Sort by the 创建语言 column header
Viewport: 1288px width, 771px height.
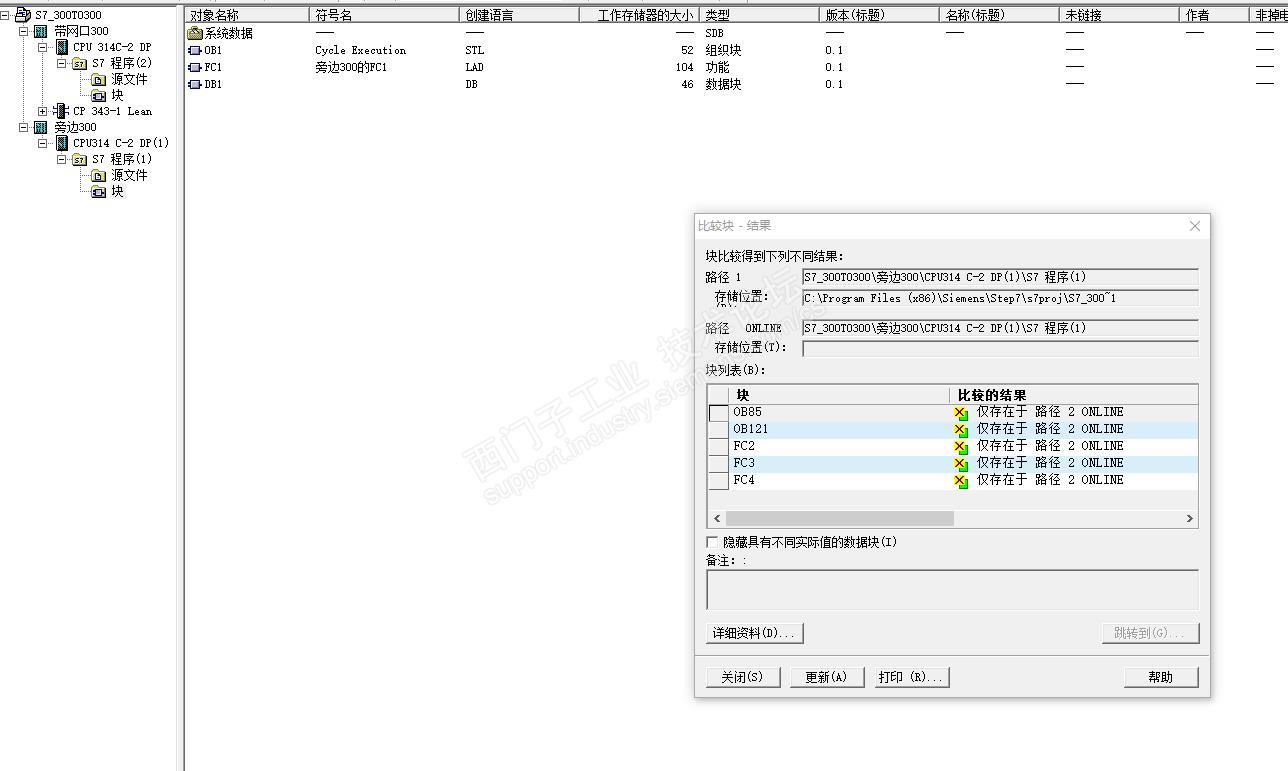[520, 15]
